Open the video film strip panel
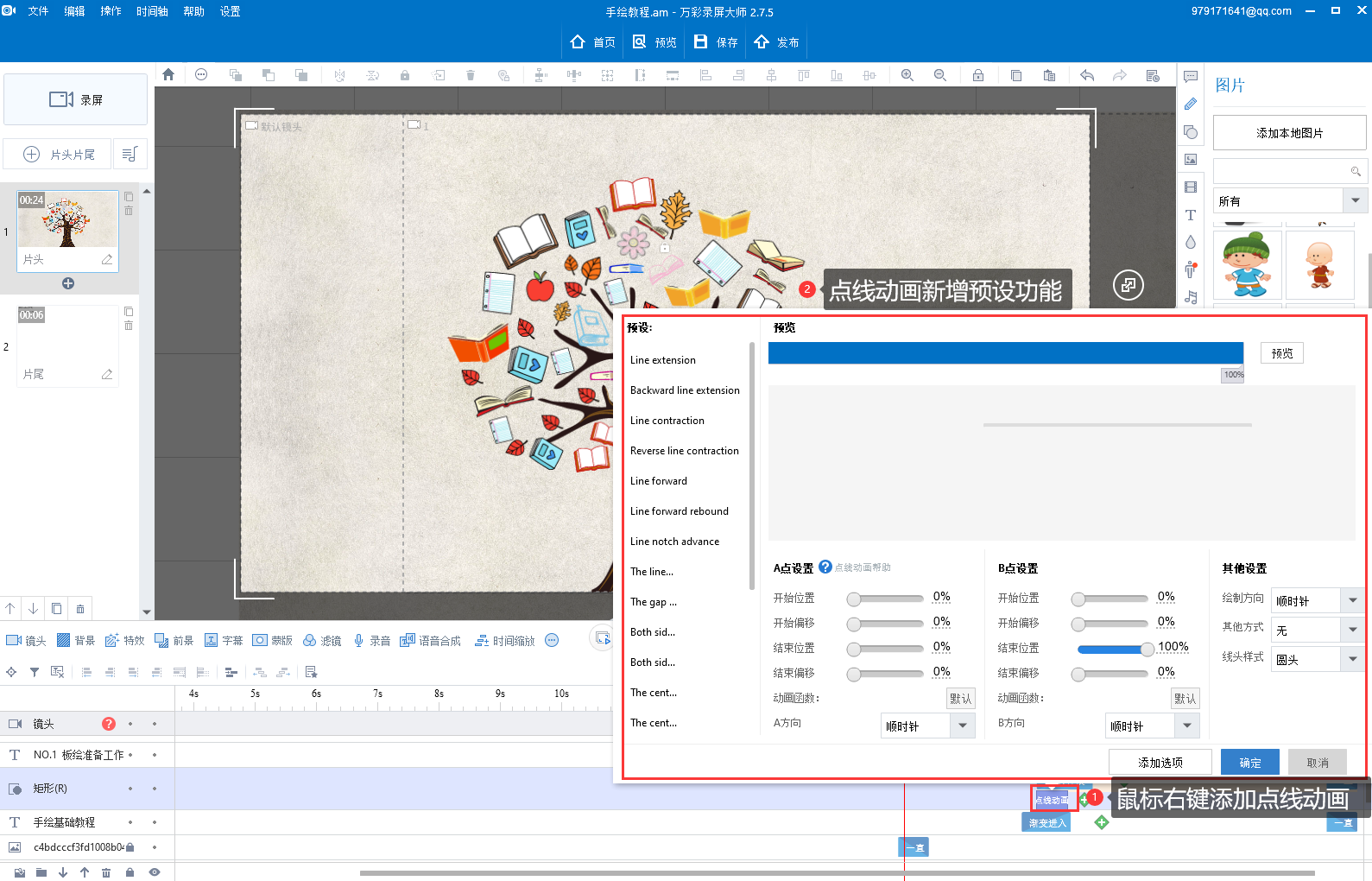This screenshot has height=881, width=1372. [1191, 187]
